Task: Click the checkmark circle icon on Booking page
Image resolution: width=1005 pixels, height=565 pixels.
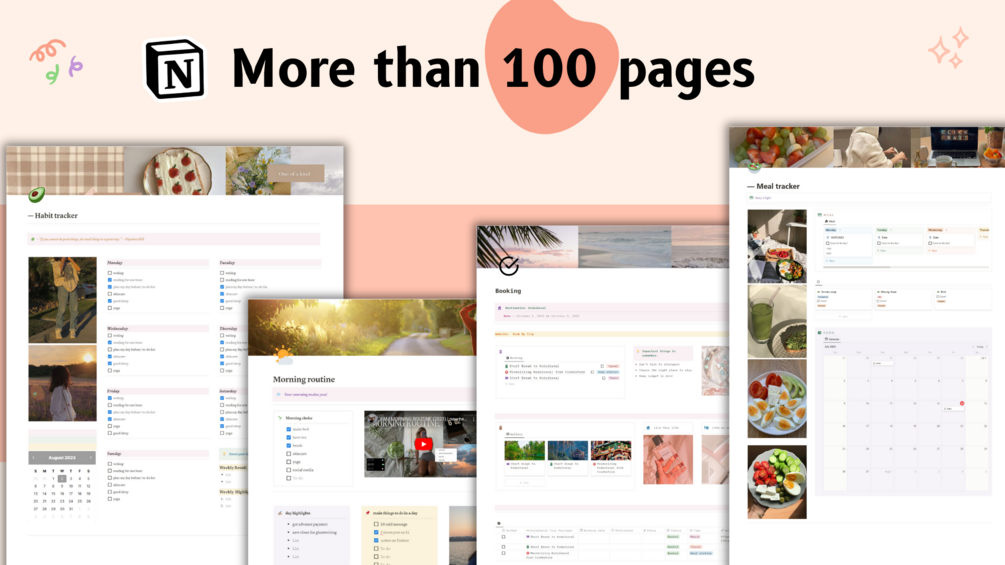Action: (509, 265)
